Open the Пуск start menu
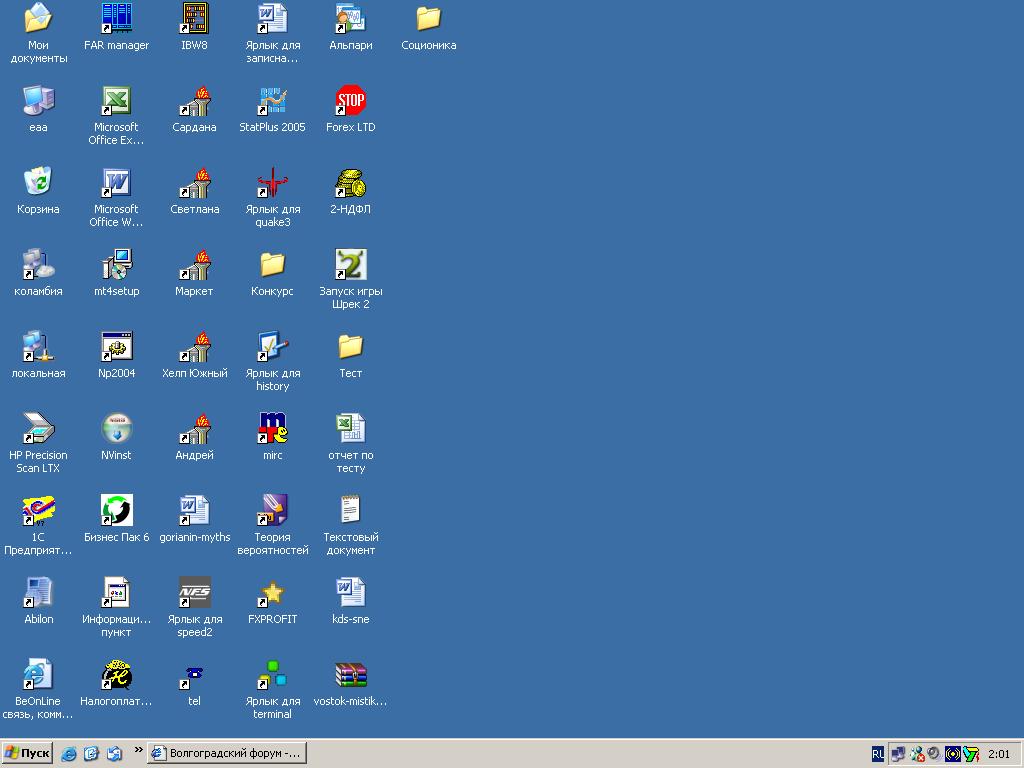Viewport: 1024px width, 768px height. [x=27, y=753]
